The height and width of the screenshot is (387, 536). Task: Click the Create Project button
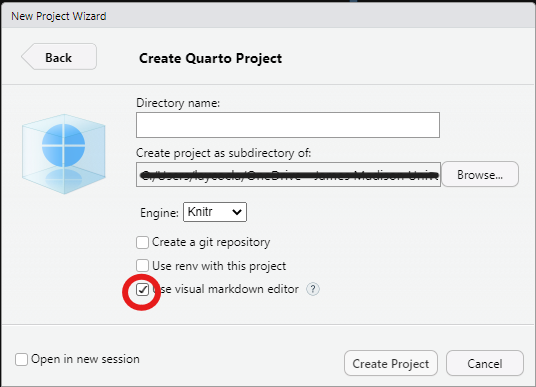(x=391, y=363)
